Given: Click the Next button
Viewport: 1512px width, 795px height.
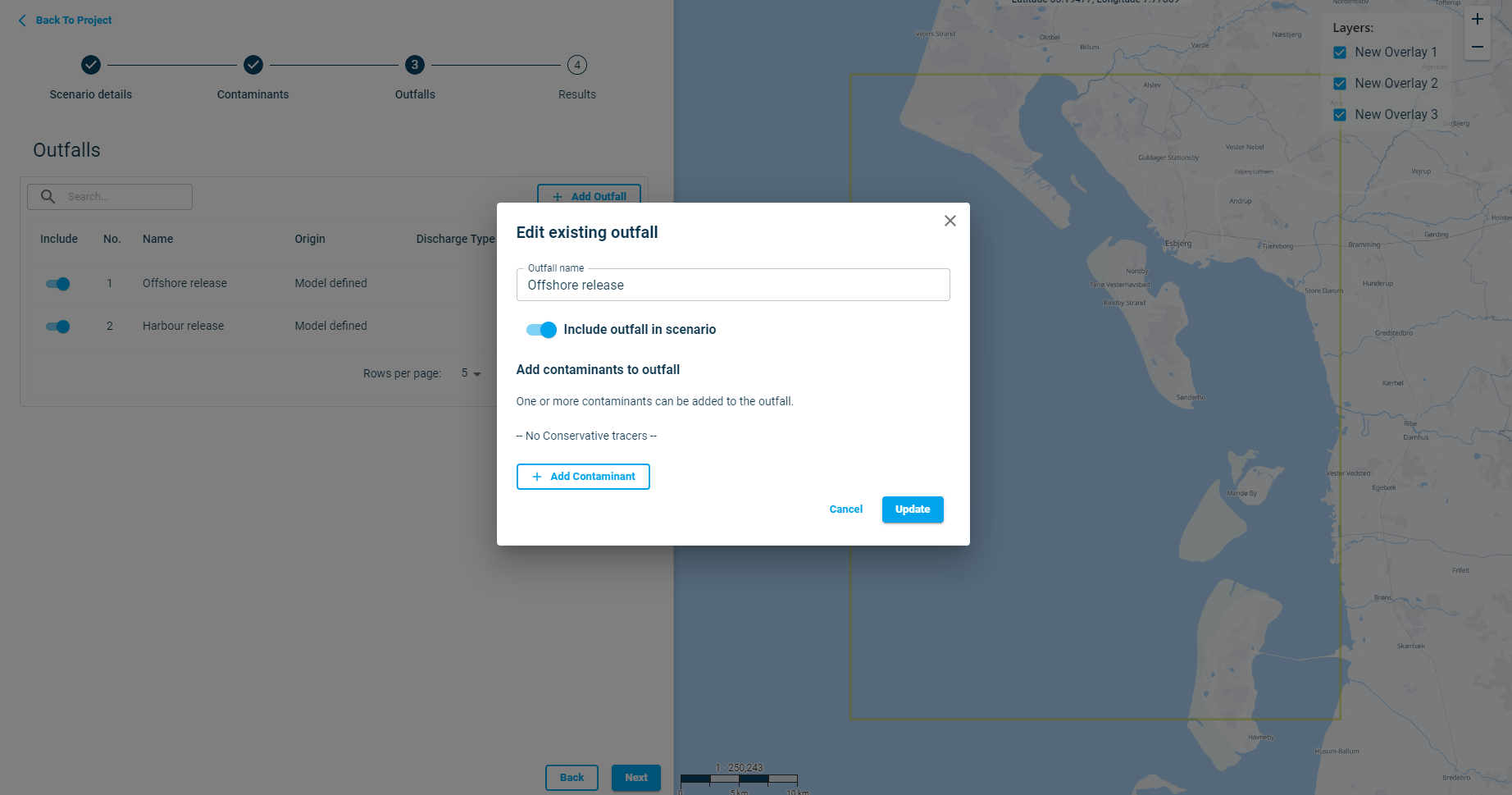Looking at the screenshot, I should tap(635, 778).
